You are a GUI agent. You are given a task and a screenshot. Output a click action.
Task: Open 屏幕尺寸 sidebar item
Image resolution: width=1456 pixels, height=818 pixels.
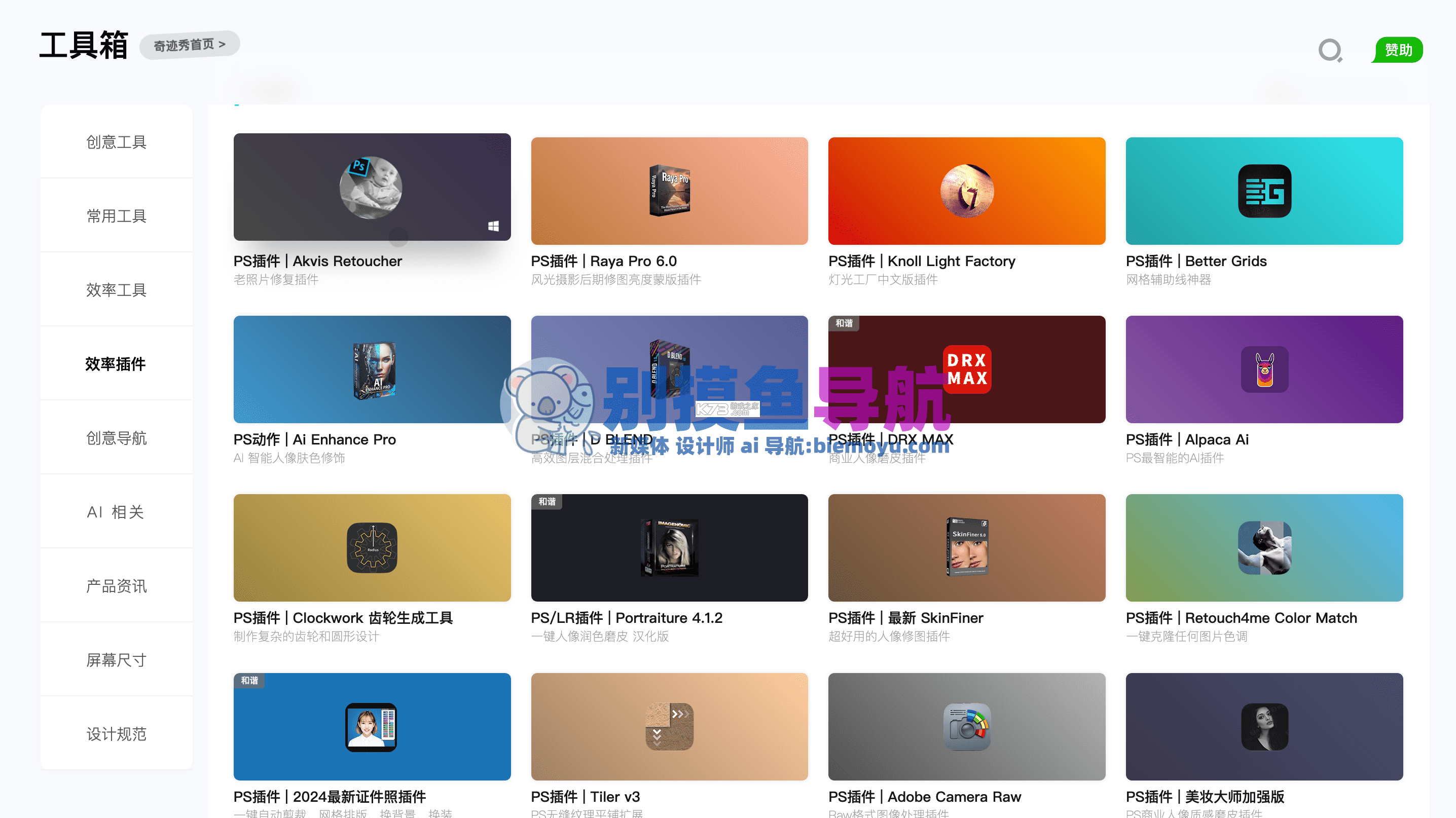coord(117,660)
